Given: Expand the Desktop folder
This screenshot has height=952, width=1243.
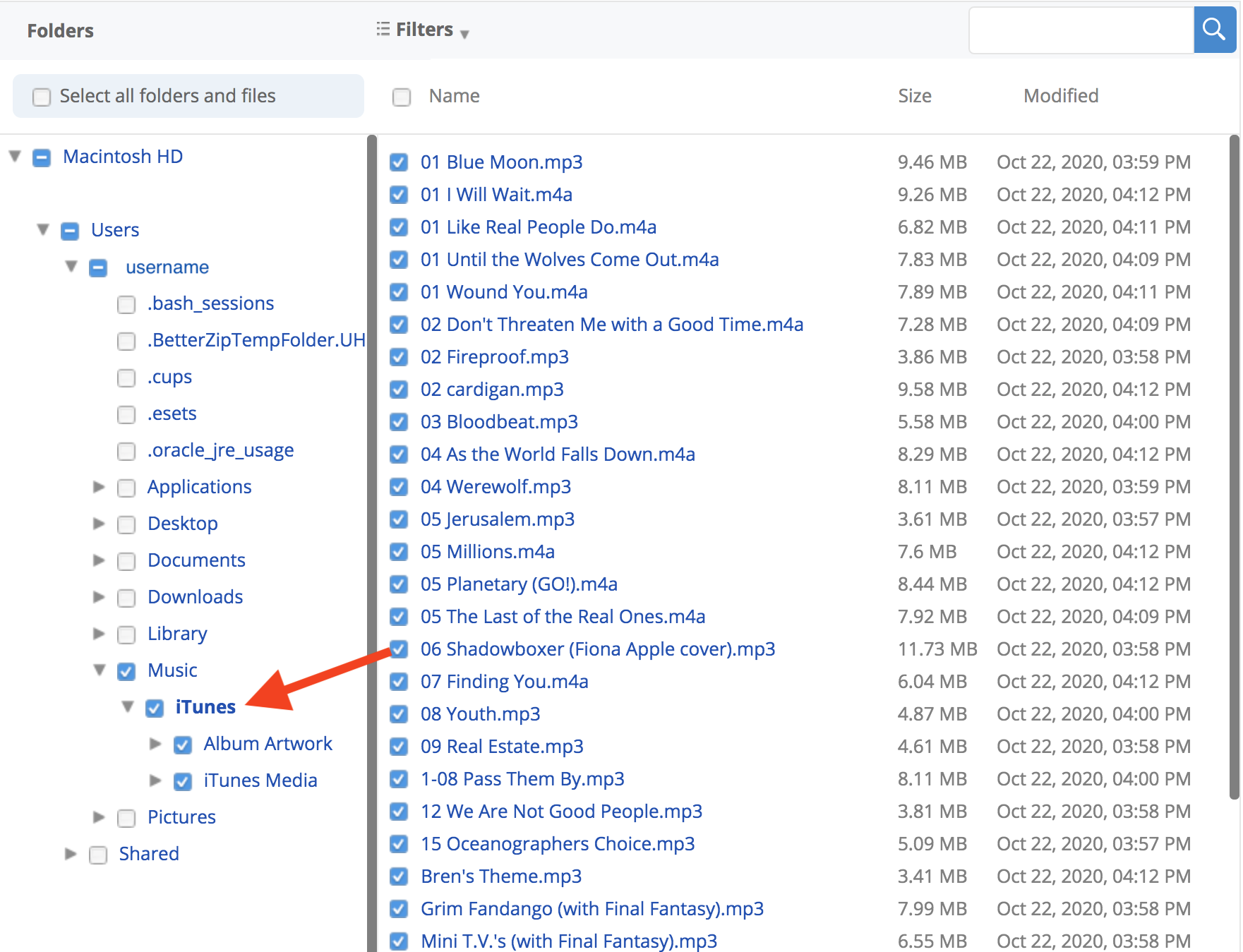Looking at the screenshot, I should pyautogui.click(x=99, y=524).
